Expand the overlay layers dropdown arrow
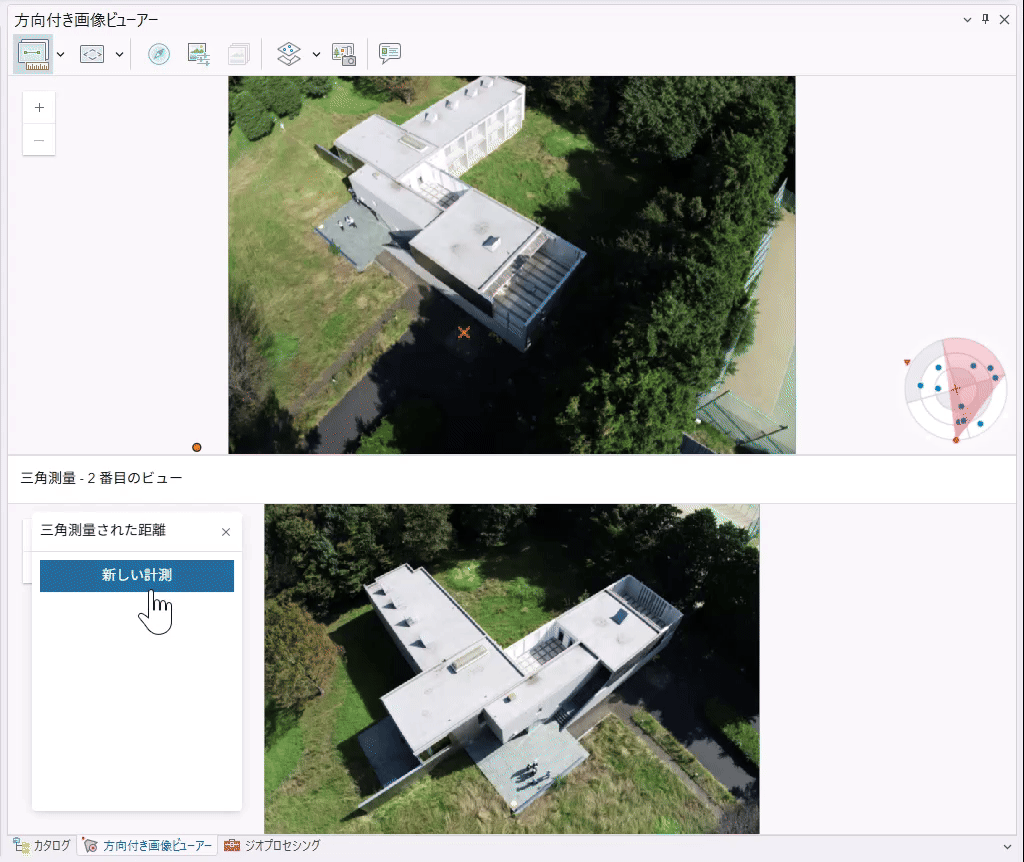This screenshot has height=862, width=1024. coord(316,54)
